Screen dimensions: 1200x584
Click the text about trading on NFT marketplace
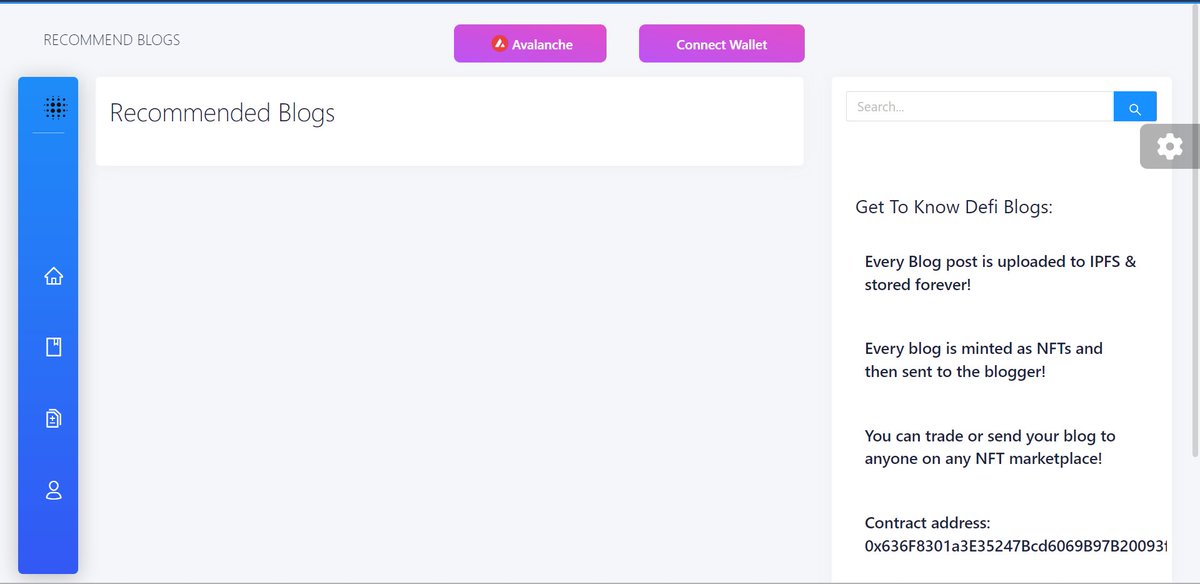[990, 447]
